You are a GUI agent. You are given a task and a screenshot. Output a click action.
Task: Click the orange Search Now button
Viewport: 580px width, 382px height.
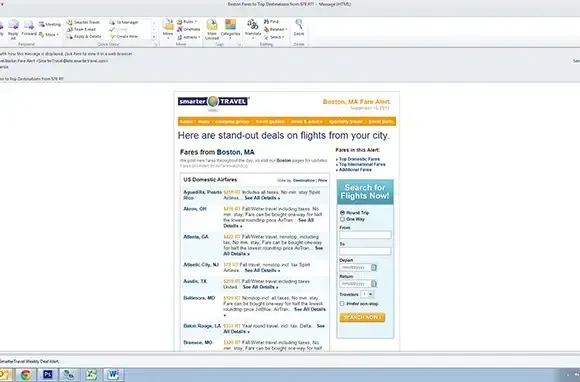click(x=362, y=317)
